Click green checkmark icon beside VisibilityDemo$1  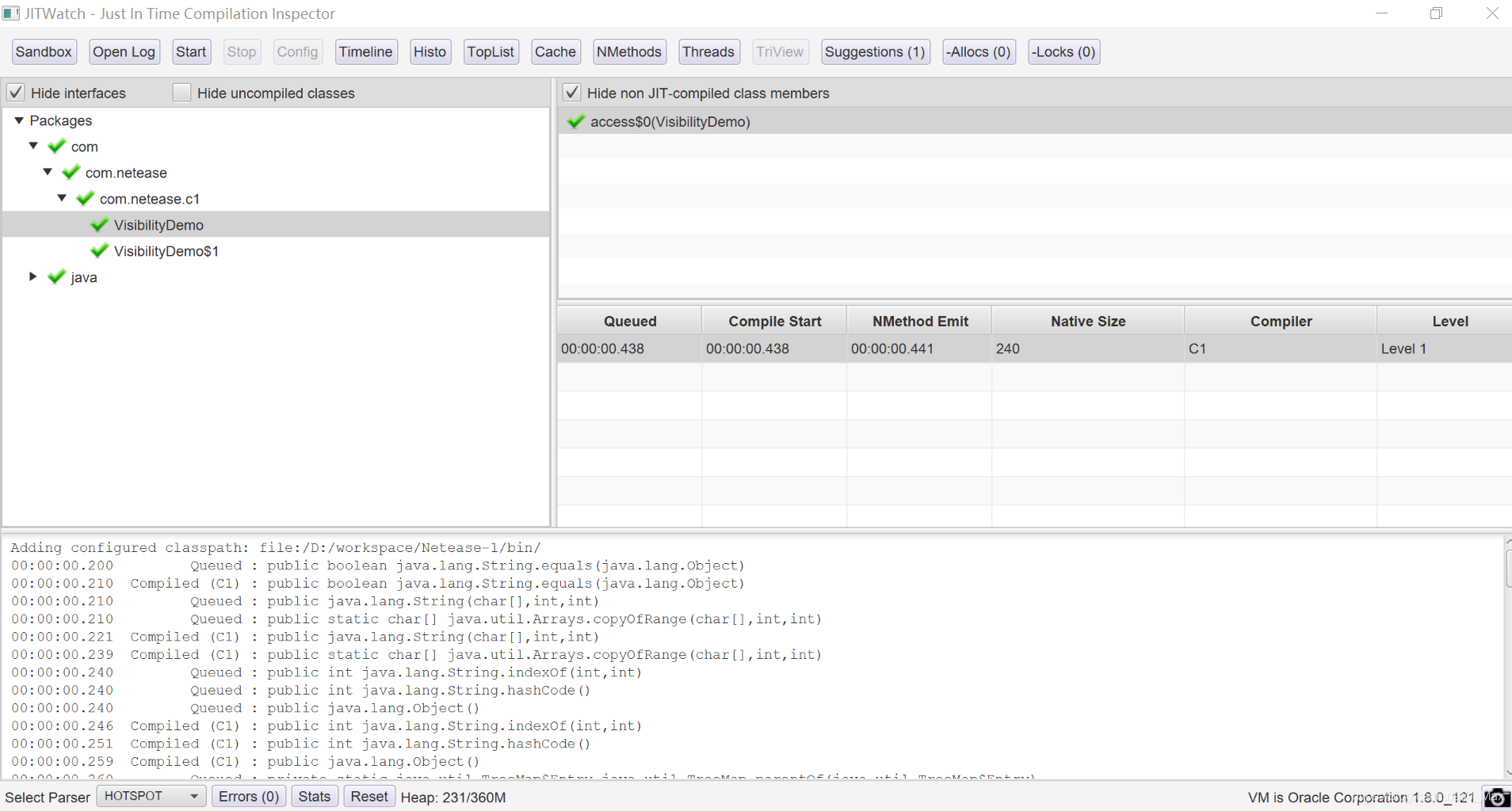99,250
